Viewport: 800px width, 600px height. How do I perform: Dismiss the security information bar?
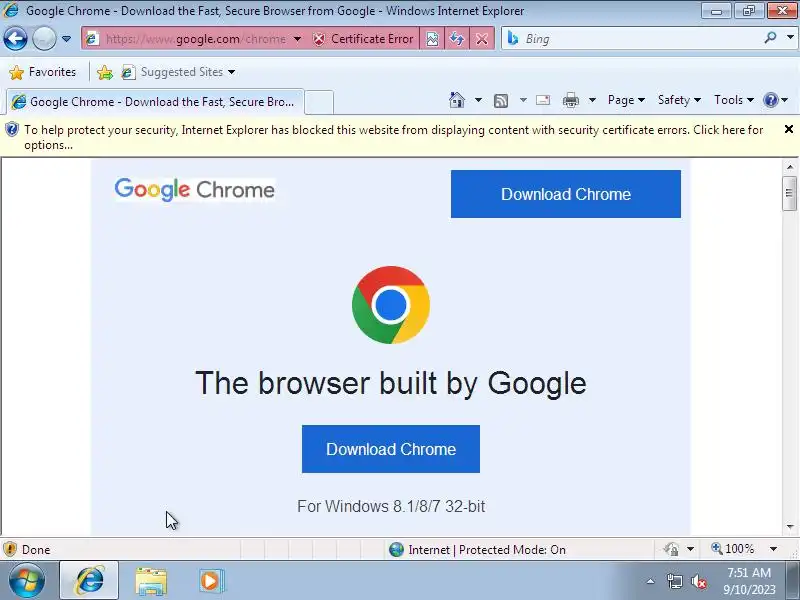[x=788, y=129]
